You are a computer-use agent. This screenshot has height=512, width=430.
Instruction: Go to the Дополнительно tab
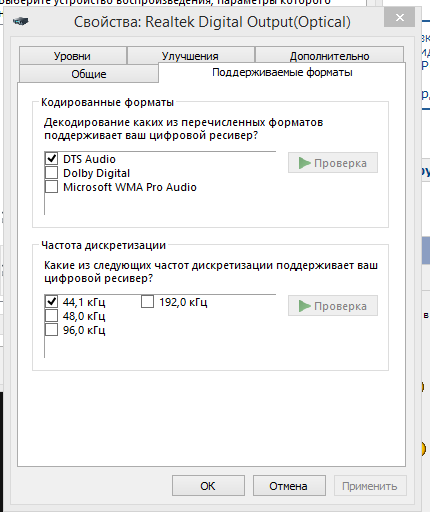[x=329, y=56]
